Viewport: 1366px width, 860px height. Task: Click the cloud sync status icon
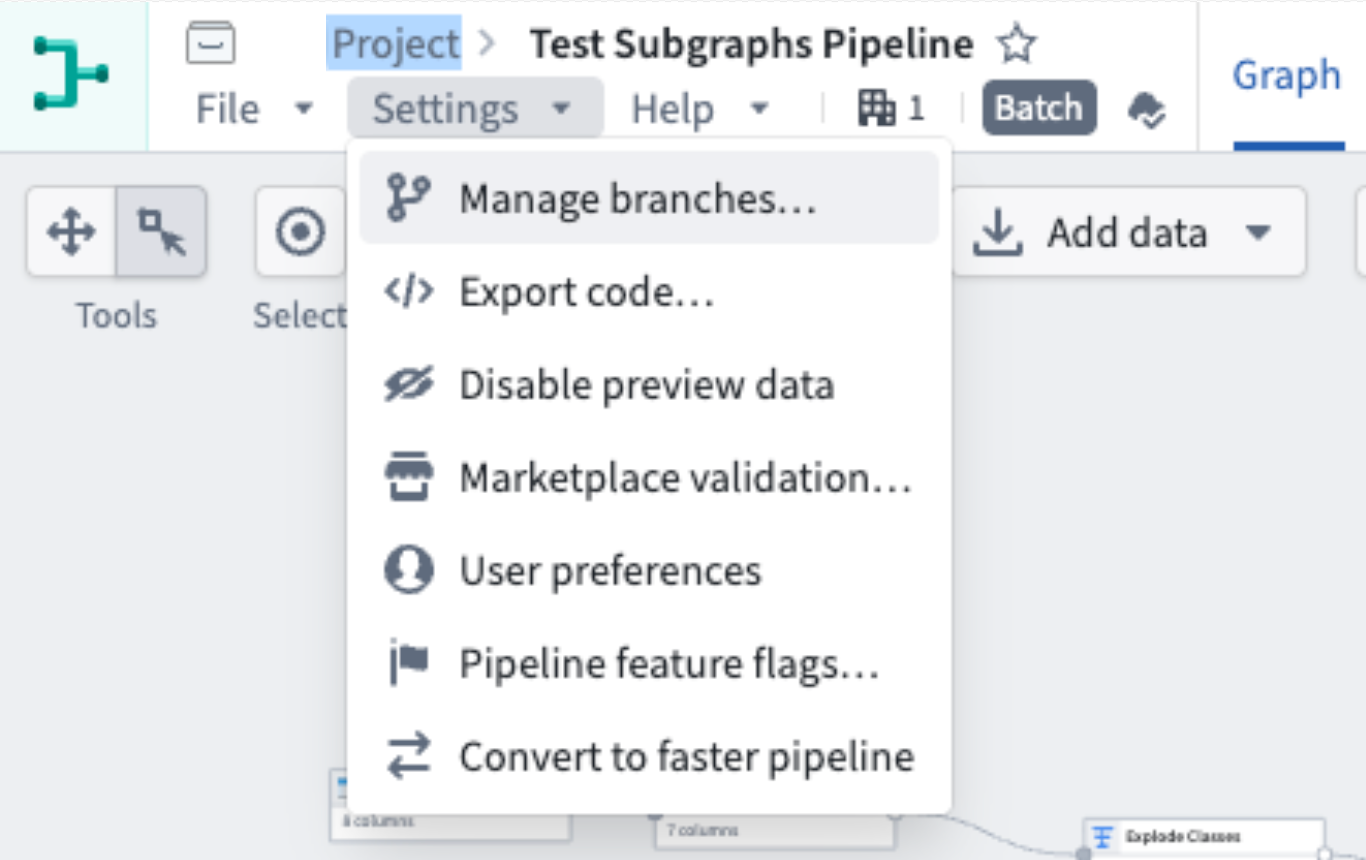click(1146, 108)
